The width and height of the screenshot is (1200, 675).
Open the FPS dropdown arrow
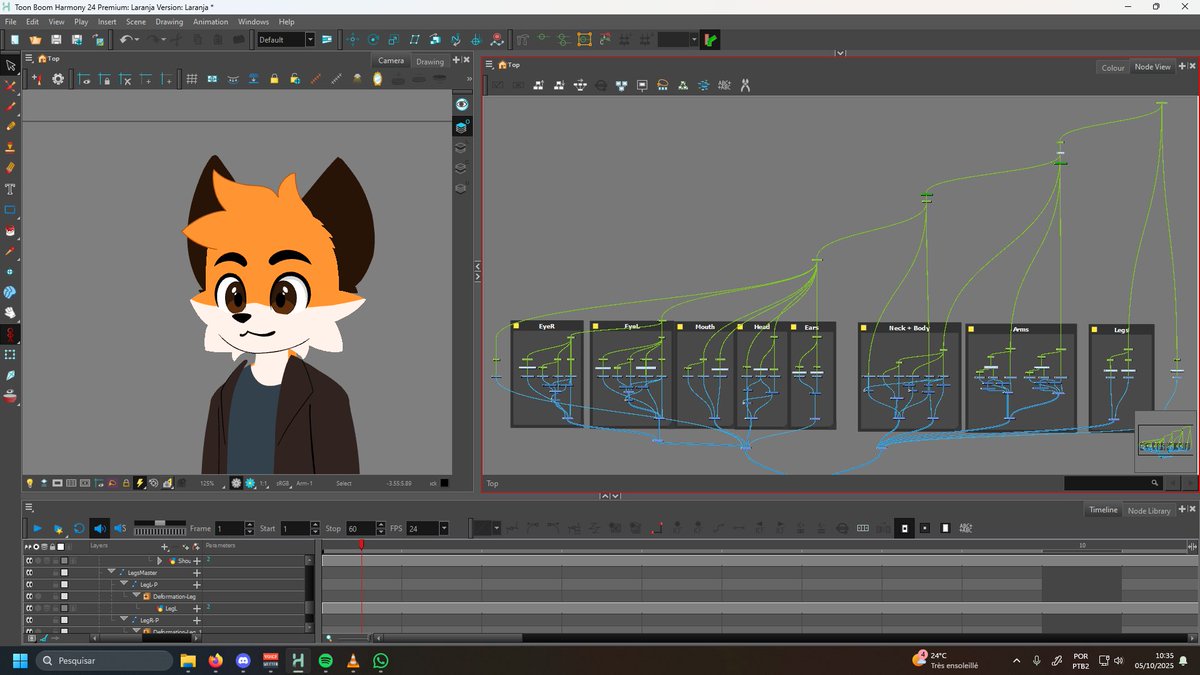point(444,528)
